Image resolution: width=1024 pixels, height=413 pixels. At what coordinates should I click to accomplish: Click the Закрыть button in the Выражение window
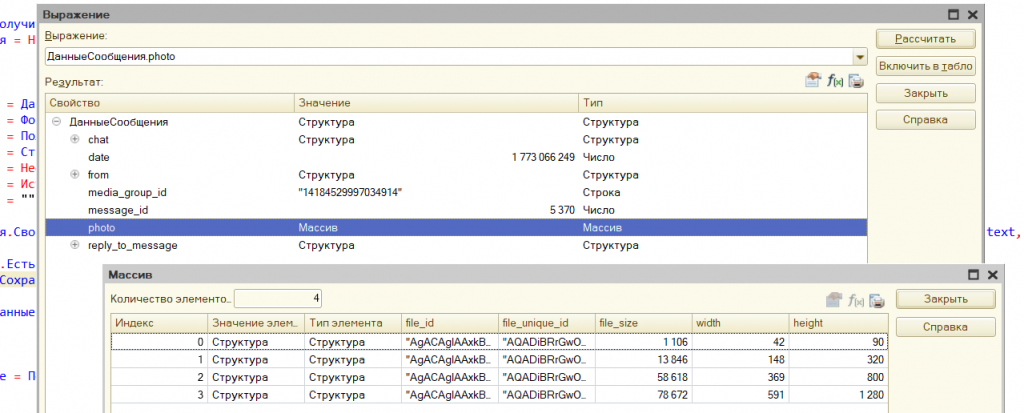(x=925, y=94)
